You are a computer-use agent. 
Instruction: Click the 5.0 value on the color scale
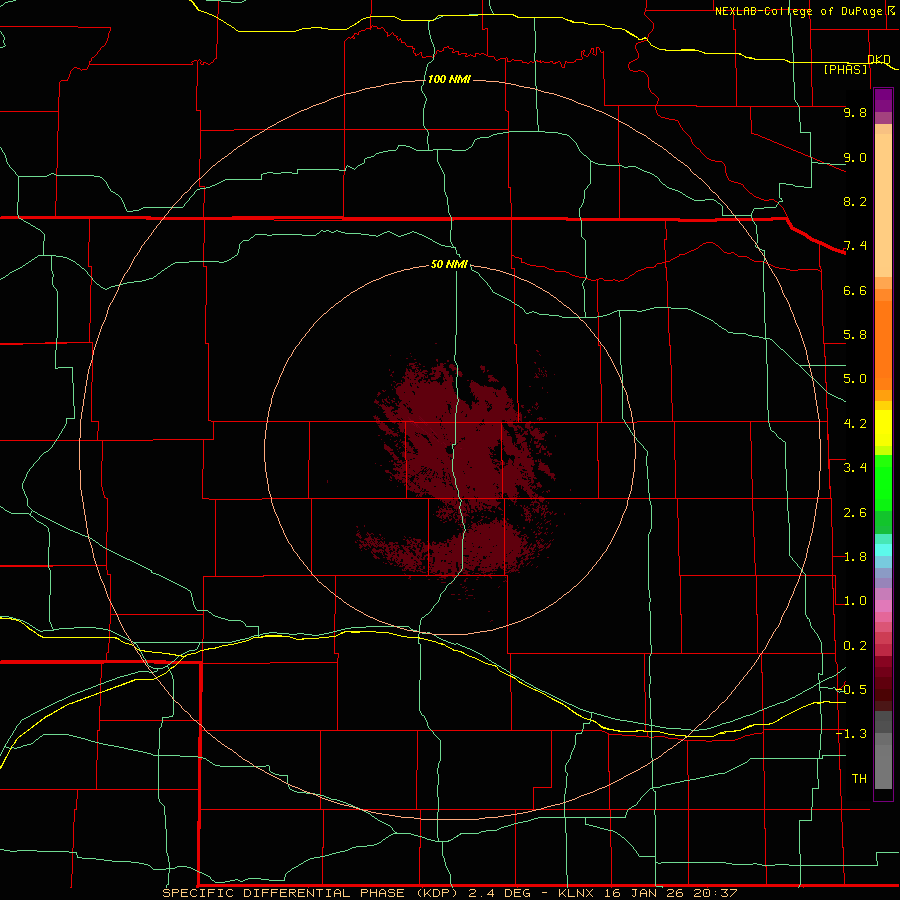point(855,379)
